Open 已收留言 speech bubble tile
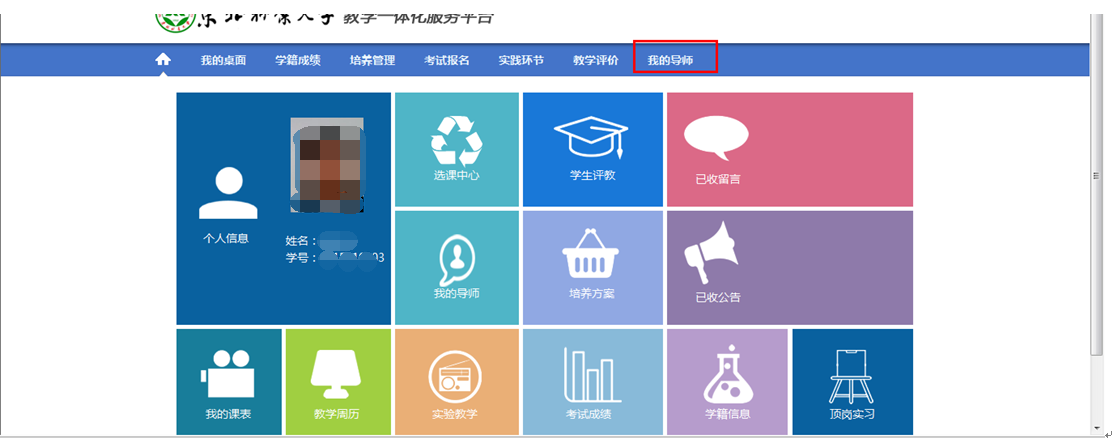The image size is (1112, 438). pos(789,149)
